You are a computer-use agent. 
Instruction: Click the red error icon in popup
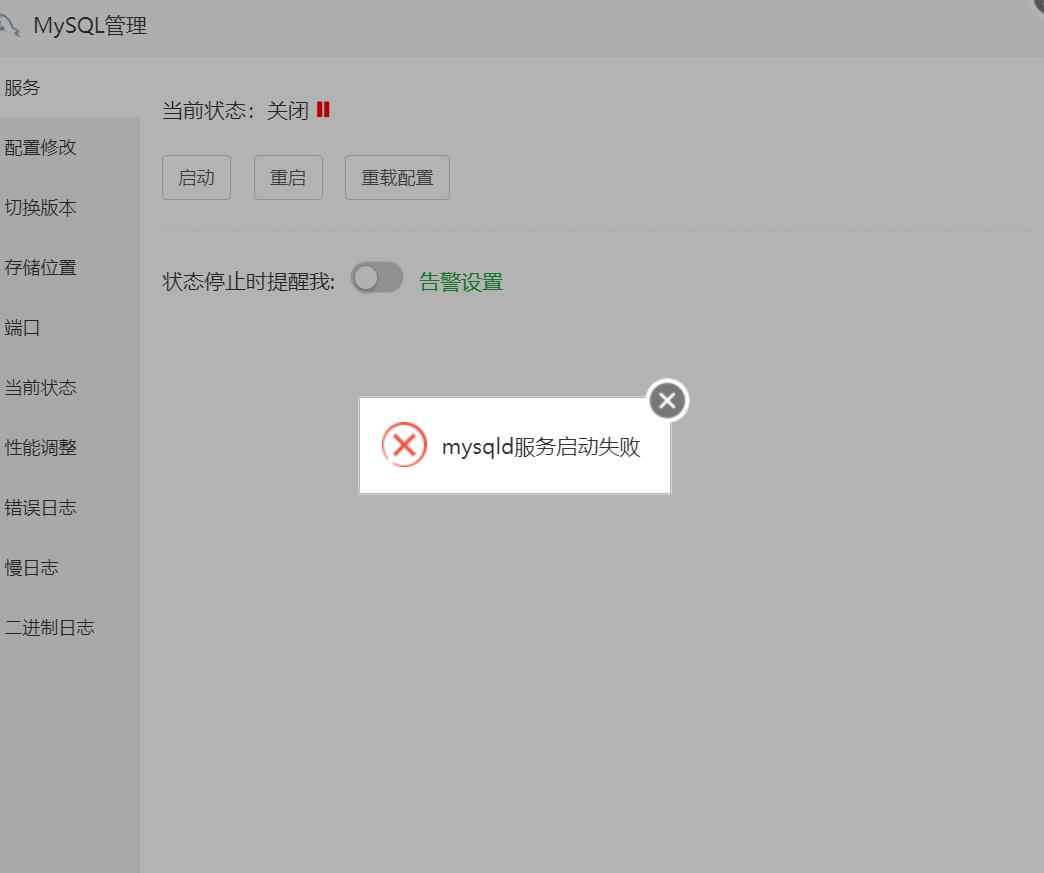coord(404,444)
